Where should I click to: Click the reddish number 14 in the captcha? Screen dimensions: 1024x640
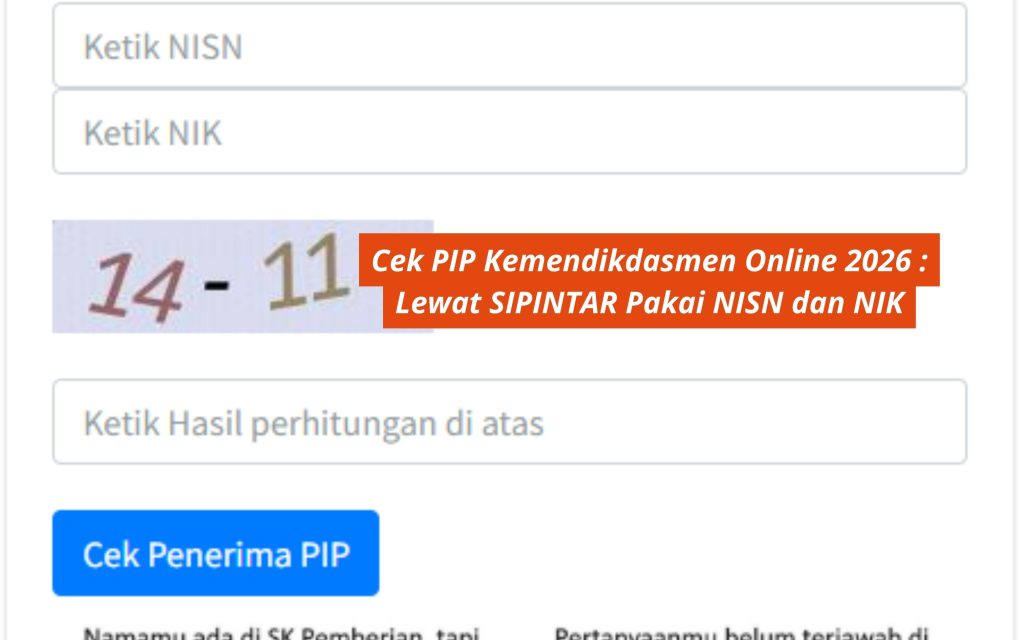point(136,287)
